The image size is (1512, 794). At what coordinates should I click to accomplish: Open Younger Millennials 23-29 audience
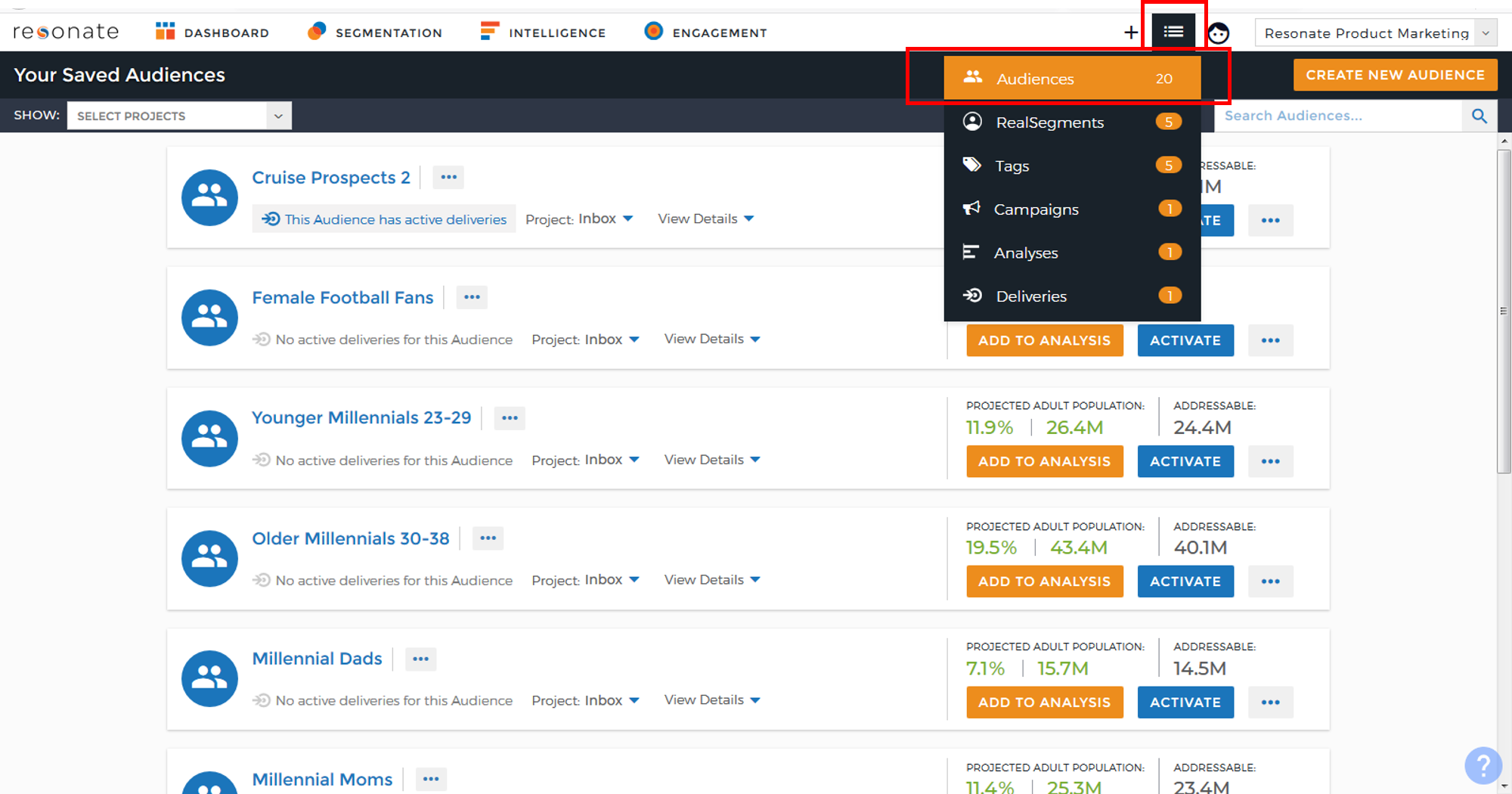[361, 417]
